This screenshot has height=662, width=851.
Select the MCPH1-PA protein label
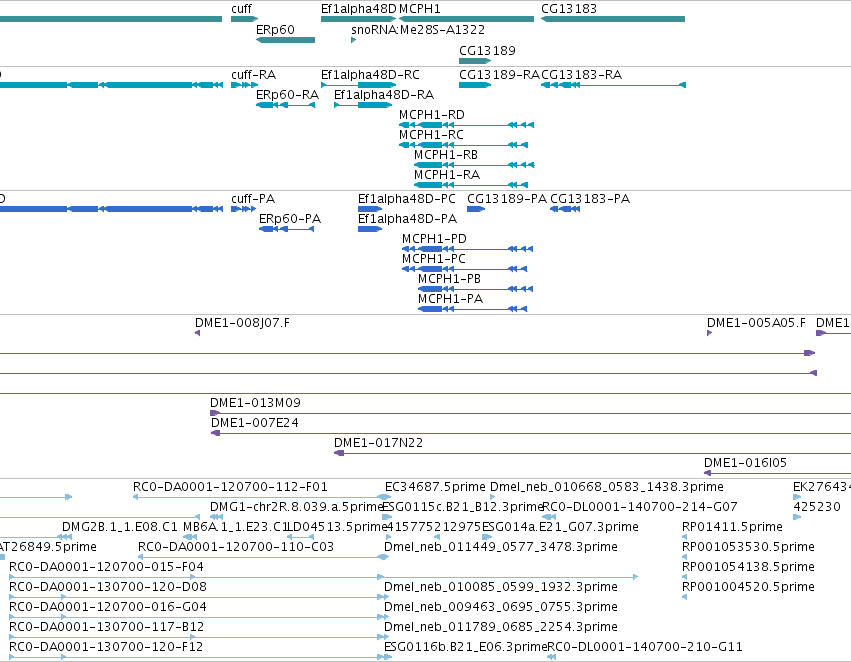click(x=450, y=300)
